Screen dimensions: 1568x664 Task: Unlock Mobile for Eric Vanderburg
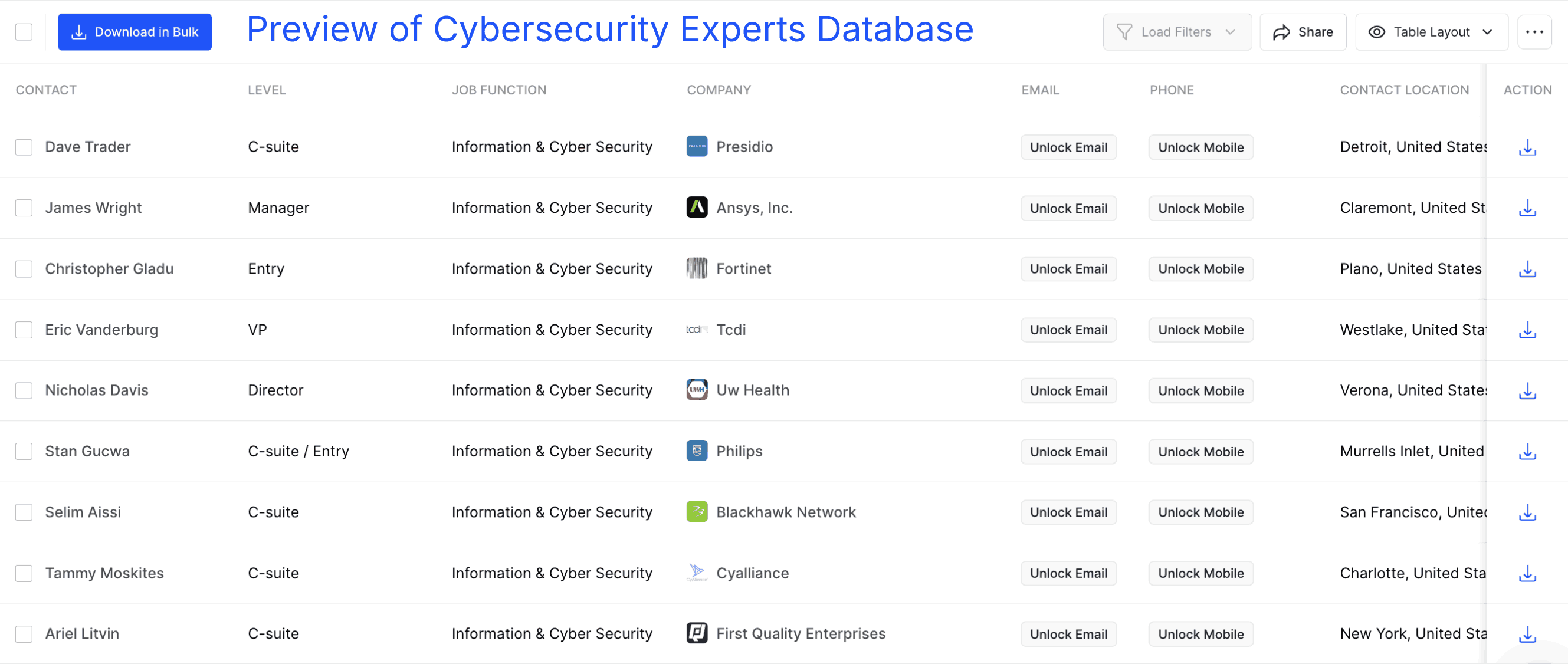[x=1200, y=329]
